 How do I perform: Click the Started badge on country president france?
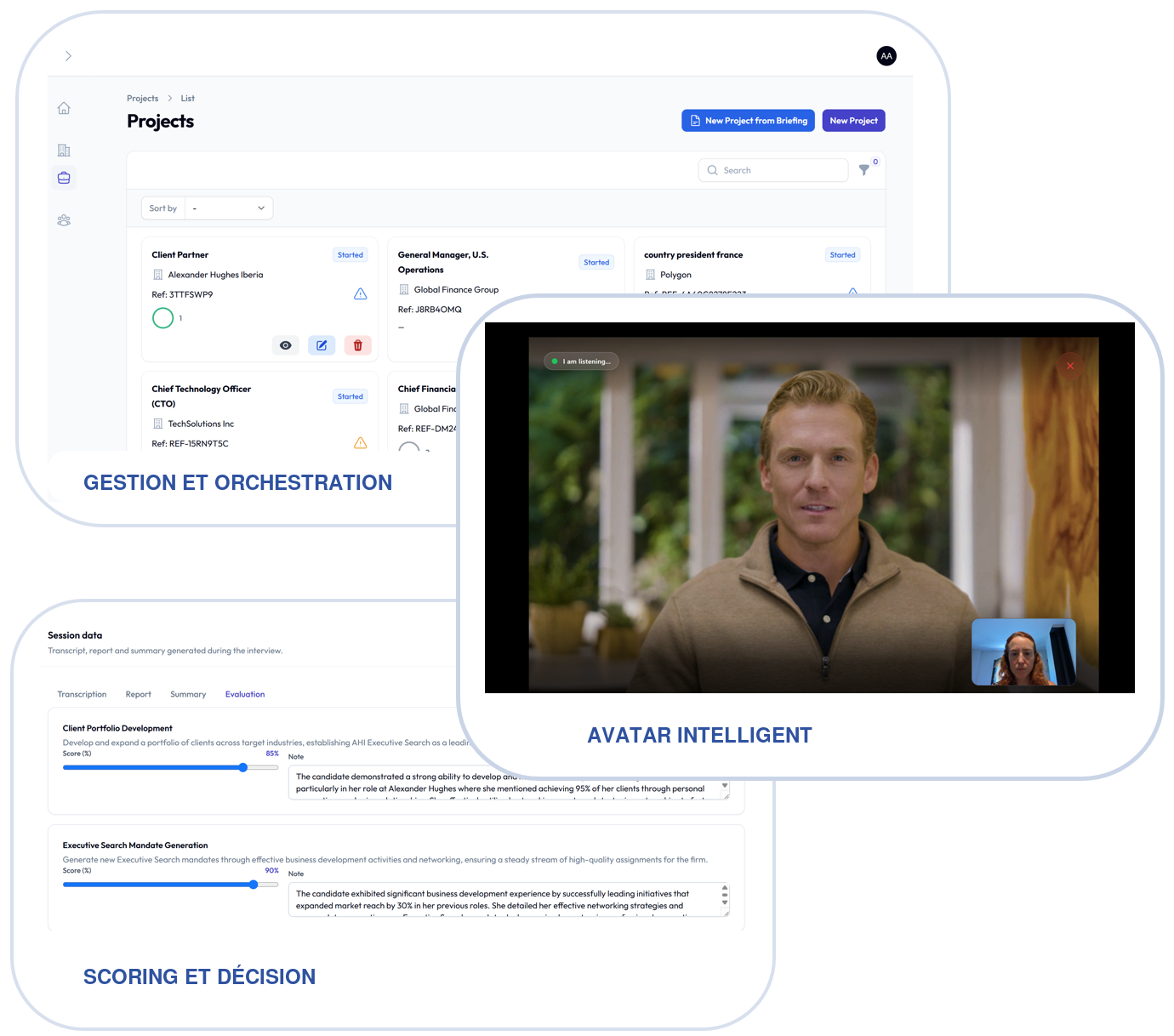[x=843, y=255]
